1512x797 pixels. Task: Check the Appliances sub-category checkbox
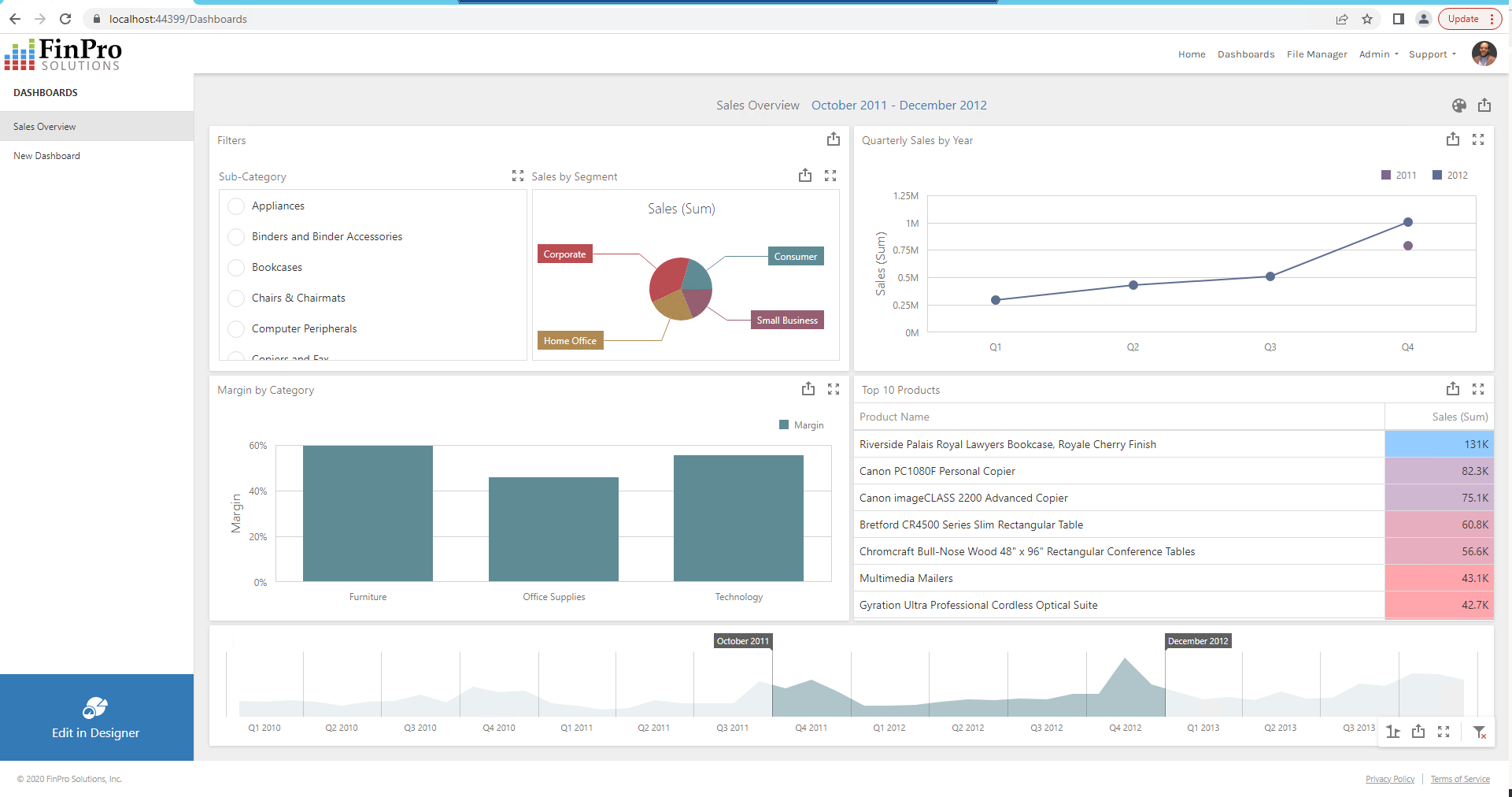[235, 206]
